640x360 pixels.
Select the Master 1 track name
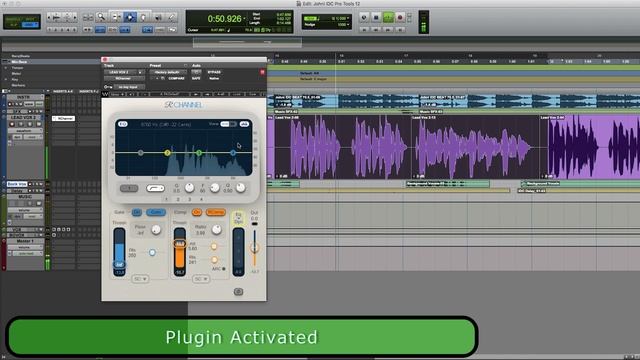coord(25,241)
